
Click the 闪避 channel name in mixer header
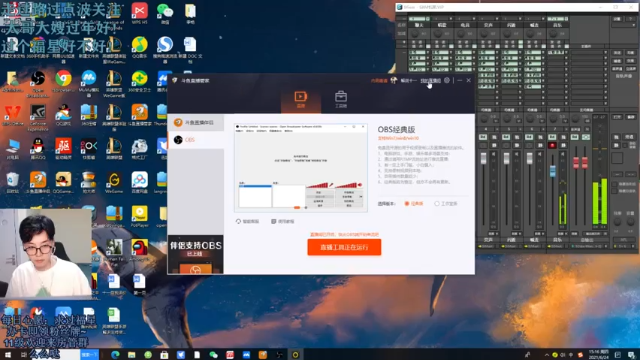pos(511,25)
